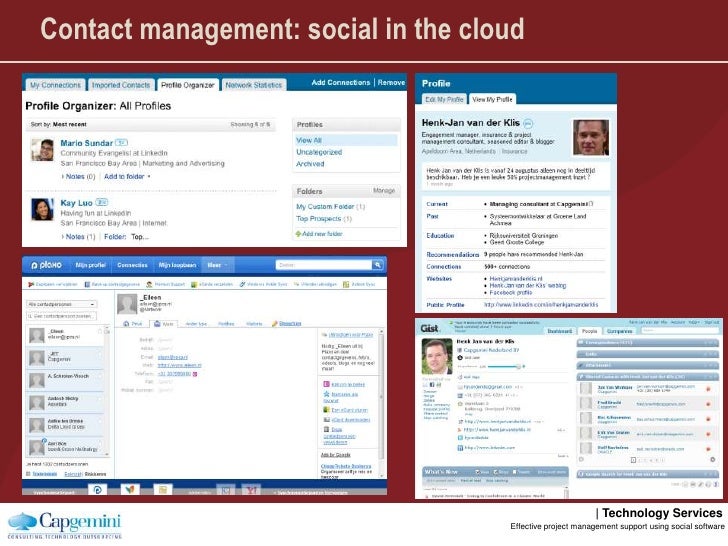Click the LinkedIn icon beside linkedin.com URL in Gist

(x=460, y=448)
